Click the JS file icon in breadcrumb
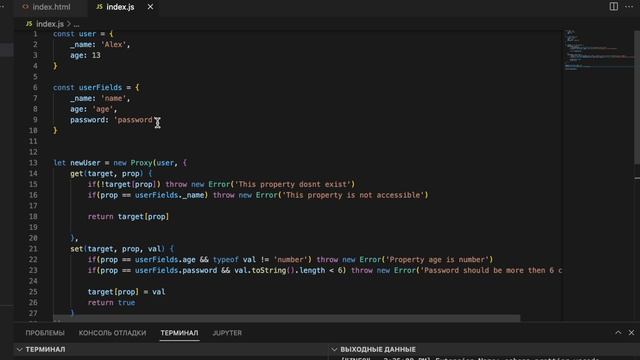640x360 pixels. pyautogui.click(x=29, y=24)
